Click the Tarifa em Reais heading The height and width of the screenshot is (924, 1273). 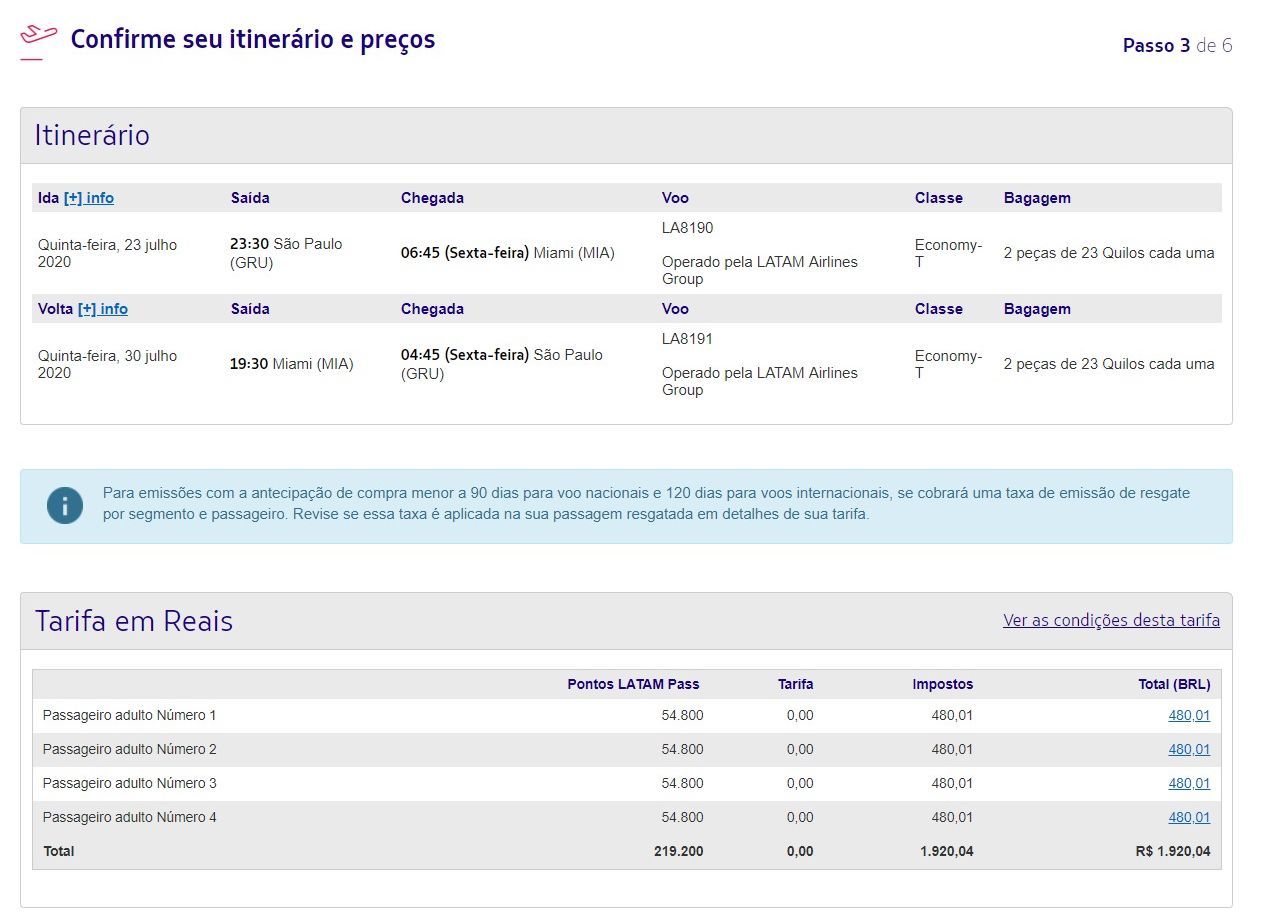coord(134,621)
